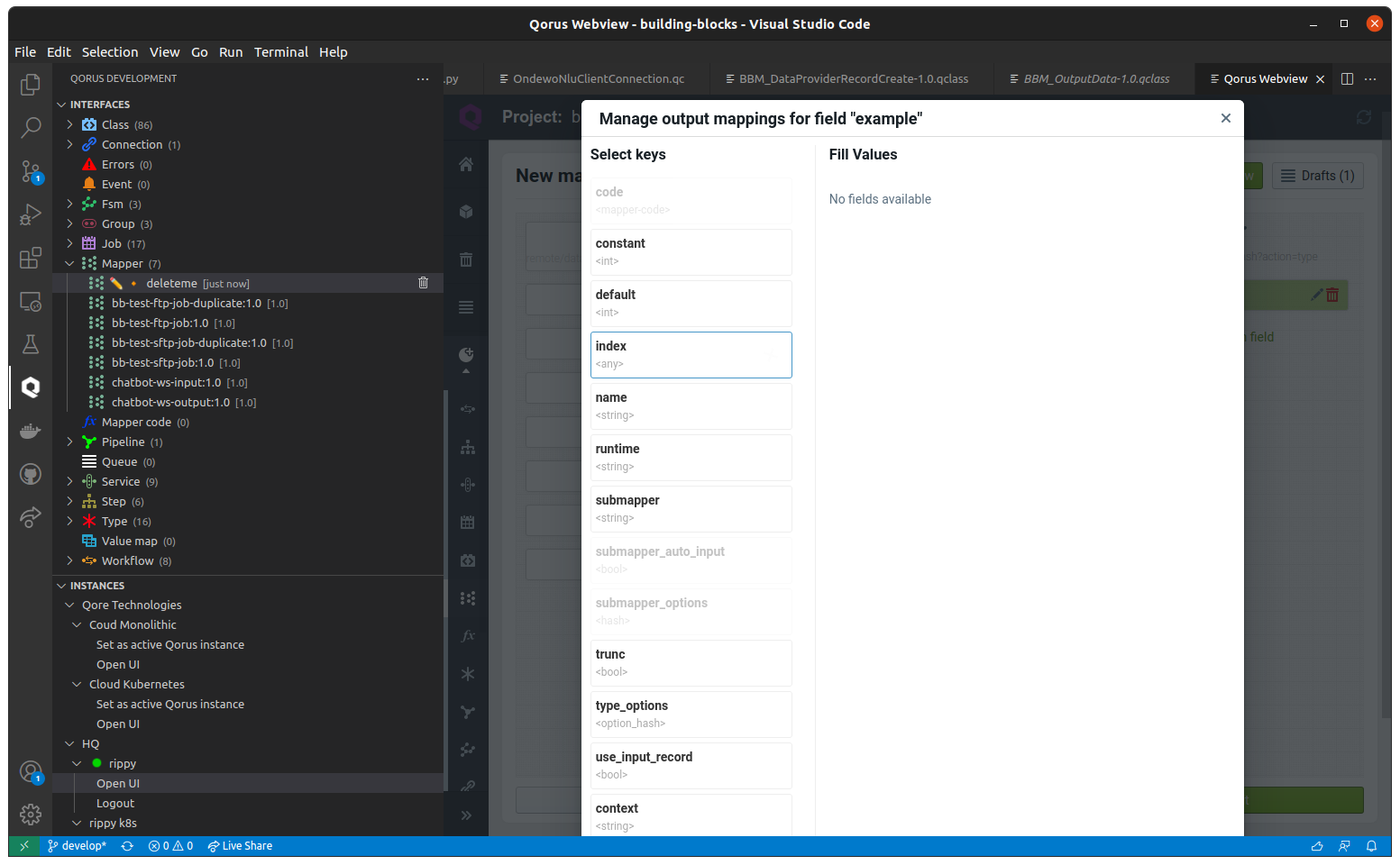1400x865 pixels.
Task: Close the Qorus Webview tab
Action: click(1320, 79)
